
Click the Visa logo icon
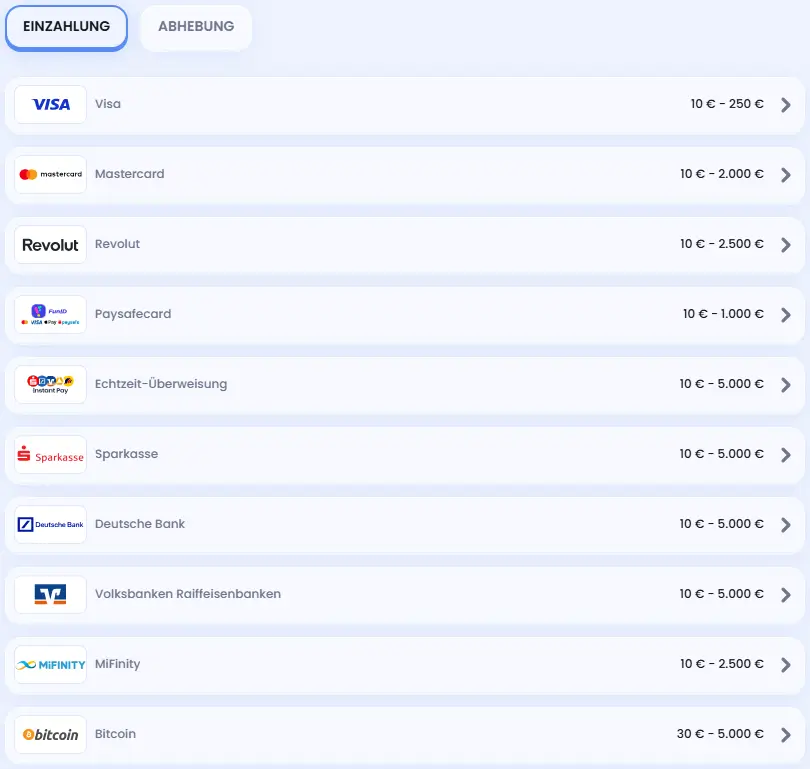pyautogui.click(x=50, y=105)
